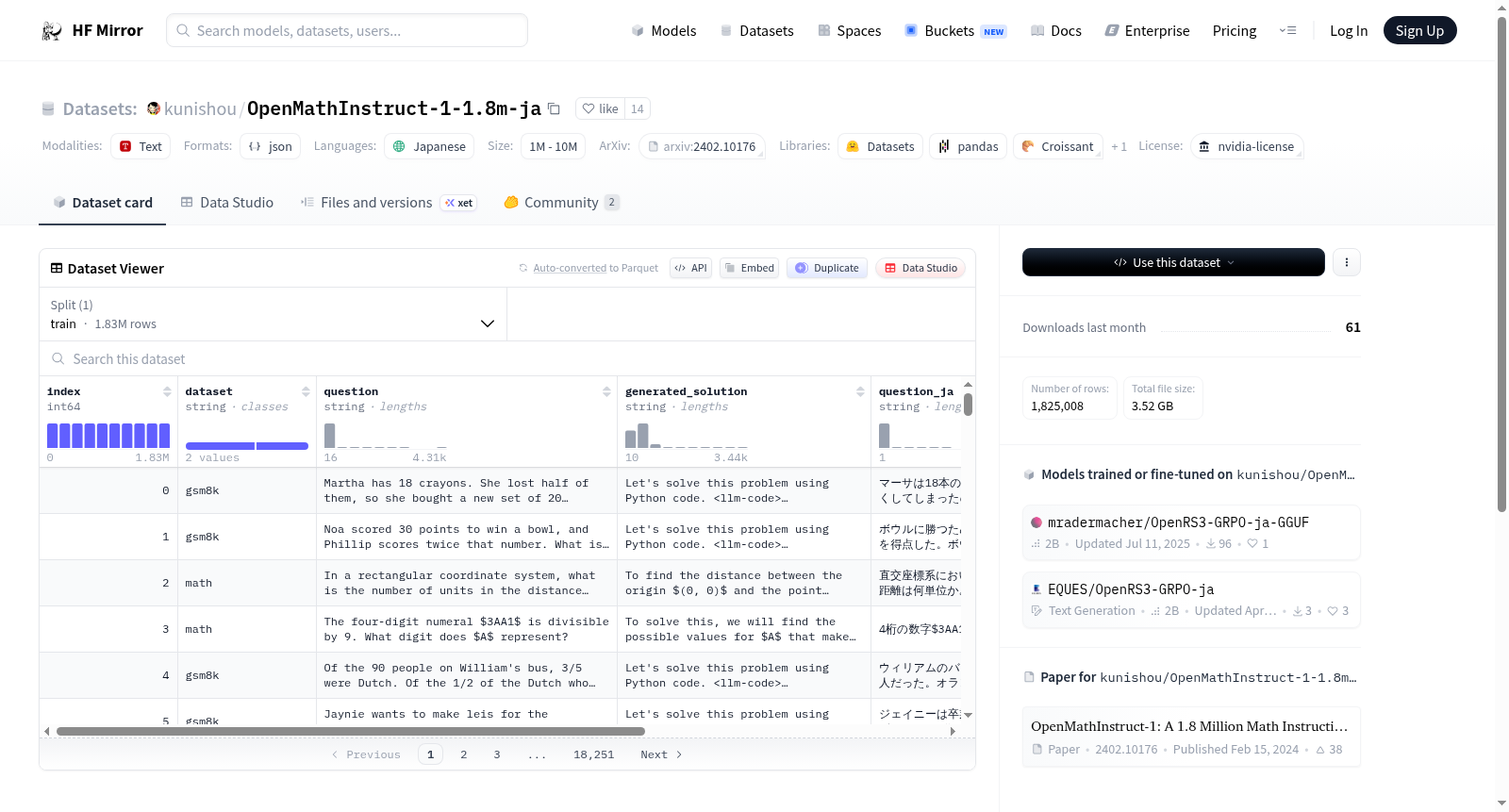Open the json format tag
Image resolution: width=1509 pixels, height=812 pixels.
click(271, 146)
